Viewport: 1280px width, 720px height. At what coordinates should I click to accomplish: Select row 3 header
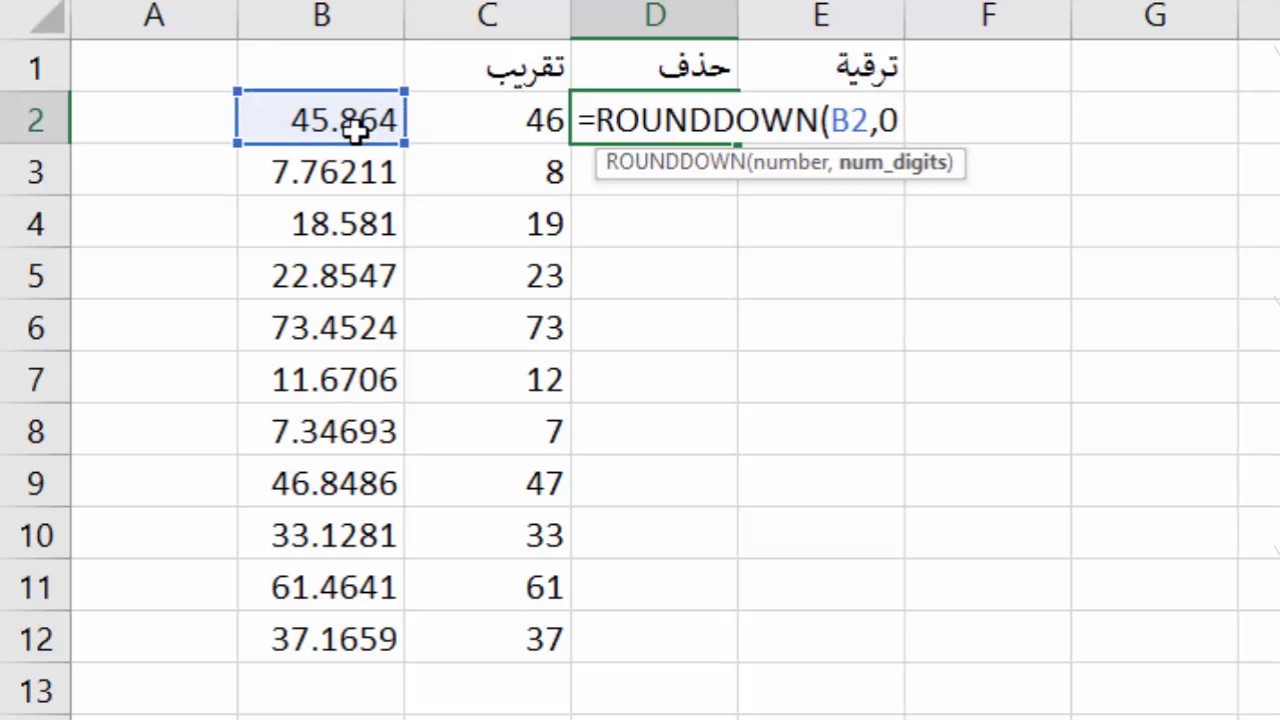tap(35, 171)
